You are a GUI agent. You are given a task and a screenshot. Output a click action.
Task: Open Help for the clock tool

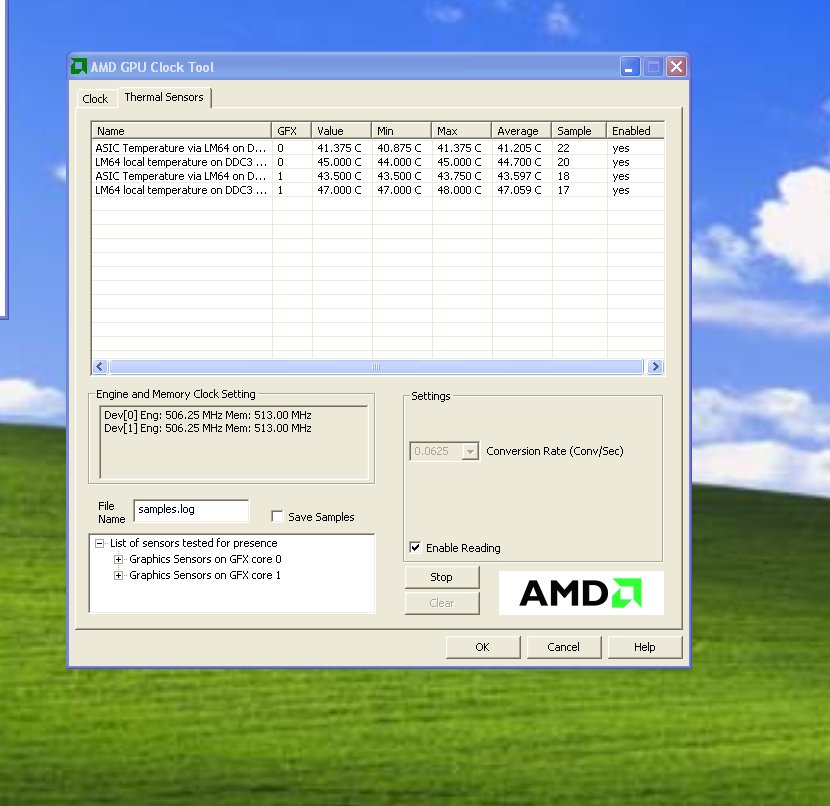[x=644, y=647]
